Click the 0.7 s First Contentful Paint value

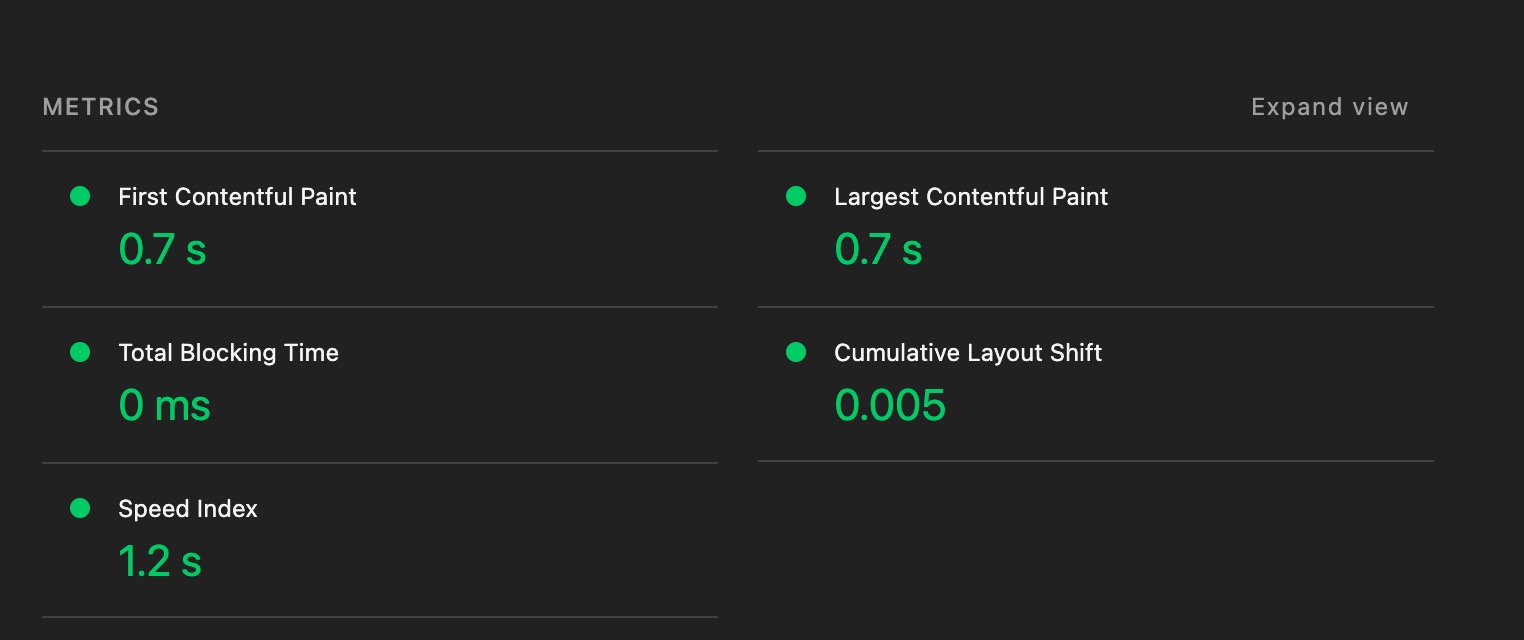tap(162, 249)
